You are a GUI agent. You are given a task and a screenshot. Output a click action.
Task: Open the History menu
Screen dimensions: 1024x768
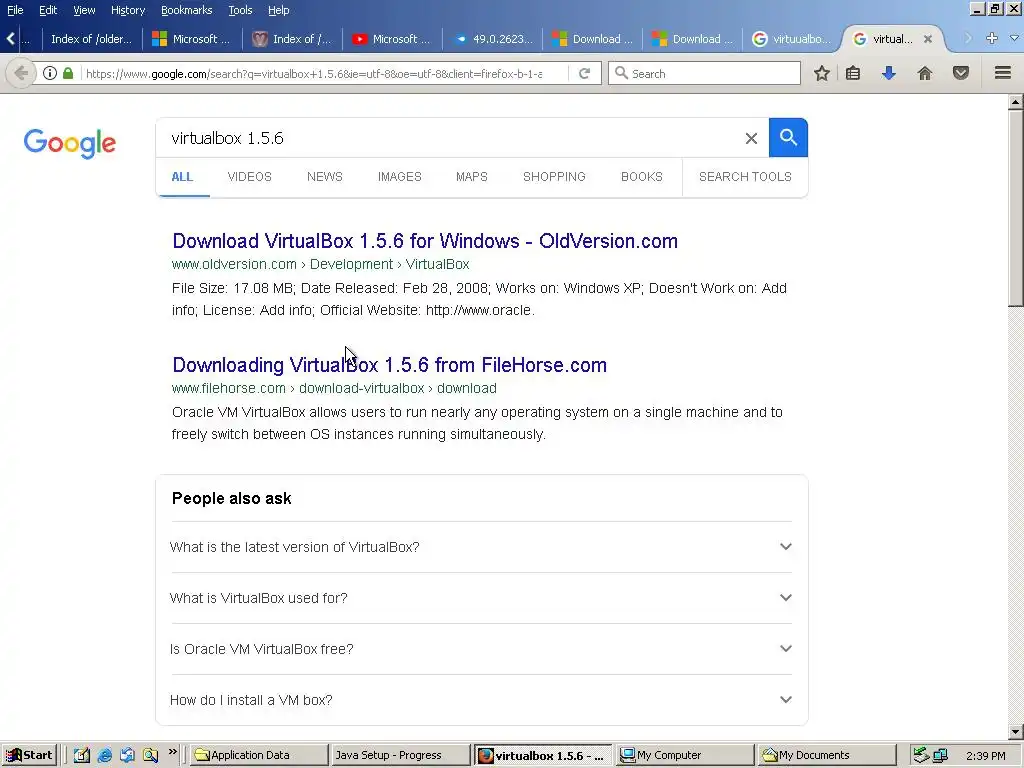point(127,10)
